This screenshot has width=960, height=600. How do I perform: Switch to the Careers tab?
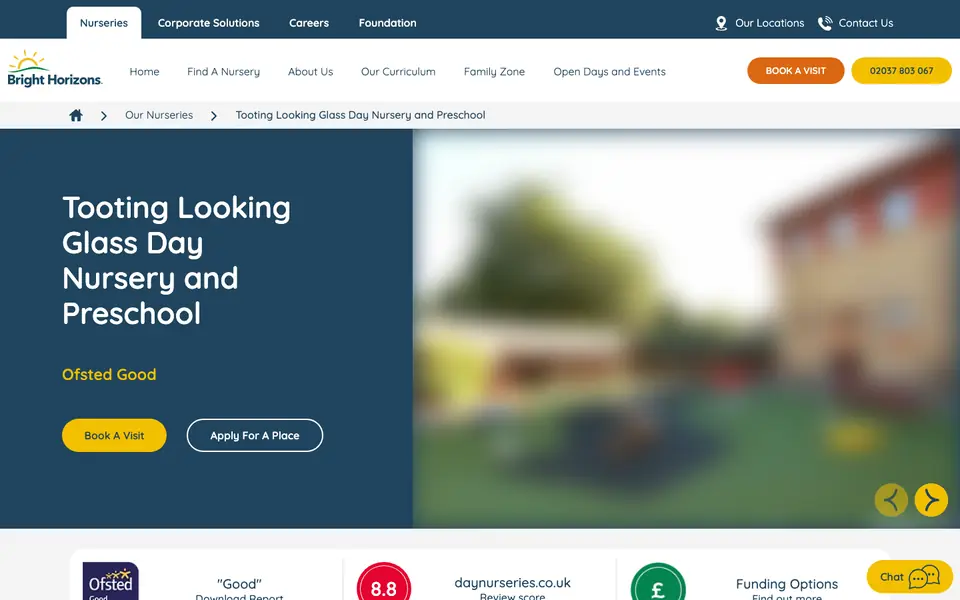pyautogui.click(x=309, y=23)
